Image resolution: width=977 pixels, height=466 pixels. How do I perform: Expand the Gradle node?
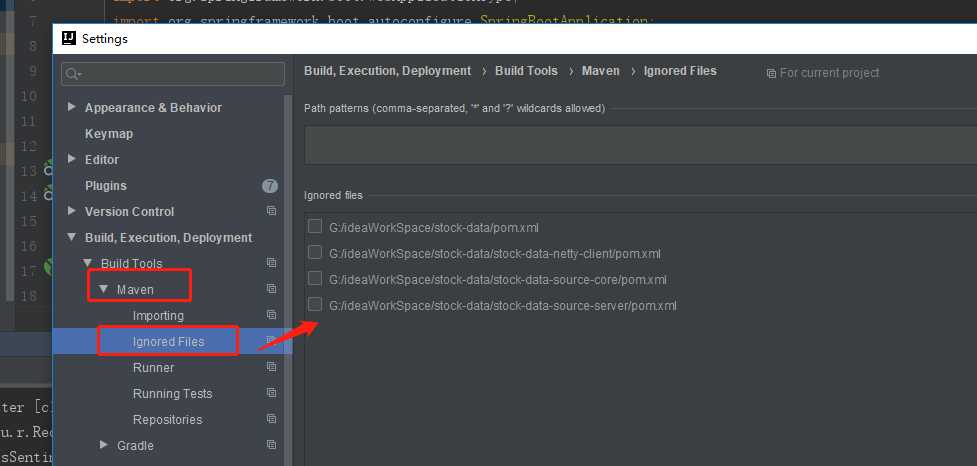pyautogui.click(x=104, y=445)
